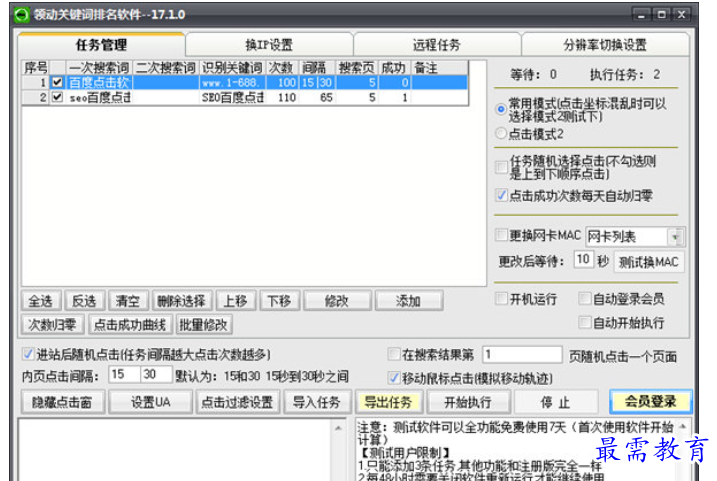This screenshot has height=481, width=717.
Task: Click the 反选 button
Action: coord(85,301)
